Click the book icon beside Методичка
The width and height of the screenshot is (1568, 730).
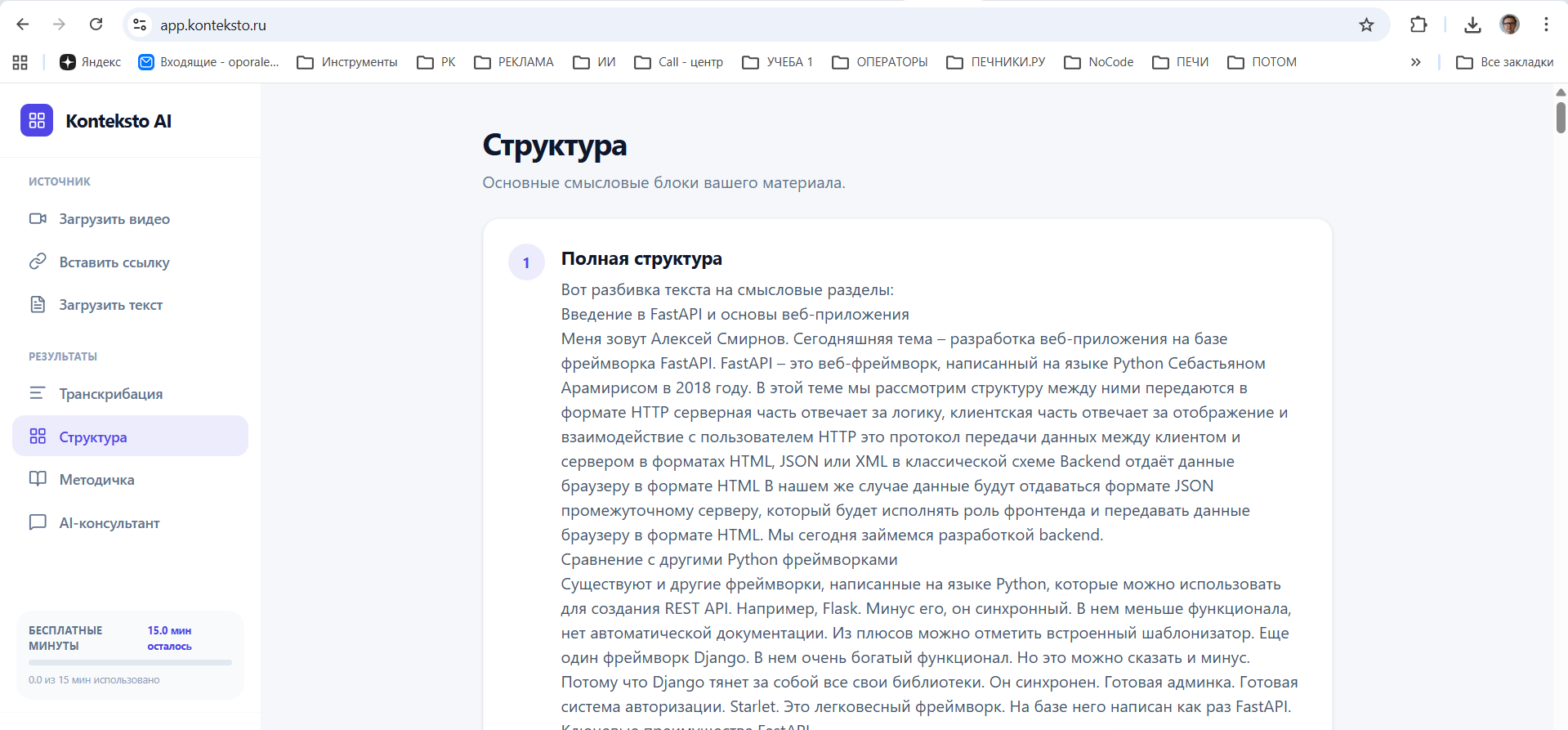coord(38,479)
